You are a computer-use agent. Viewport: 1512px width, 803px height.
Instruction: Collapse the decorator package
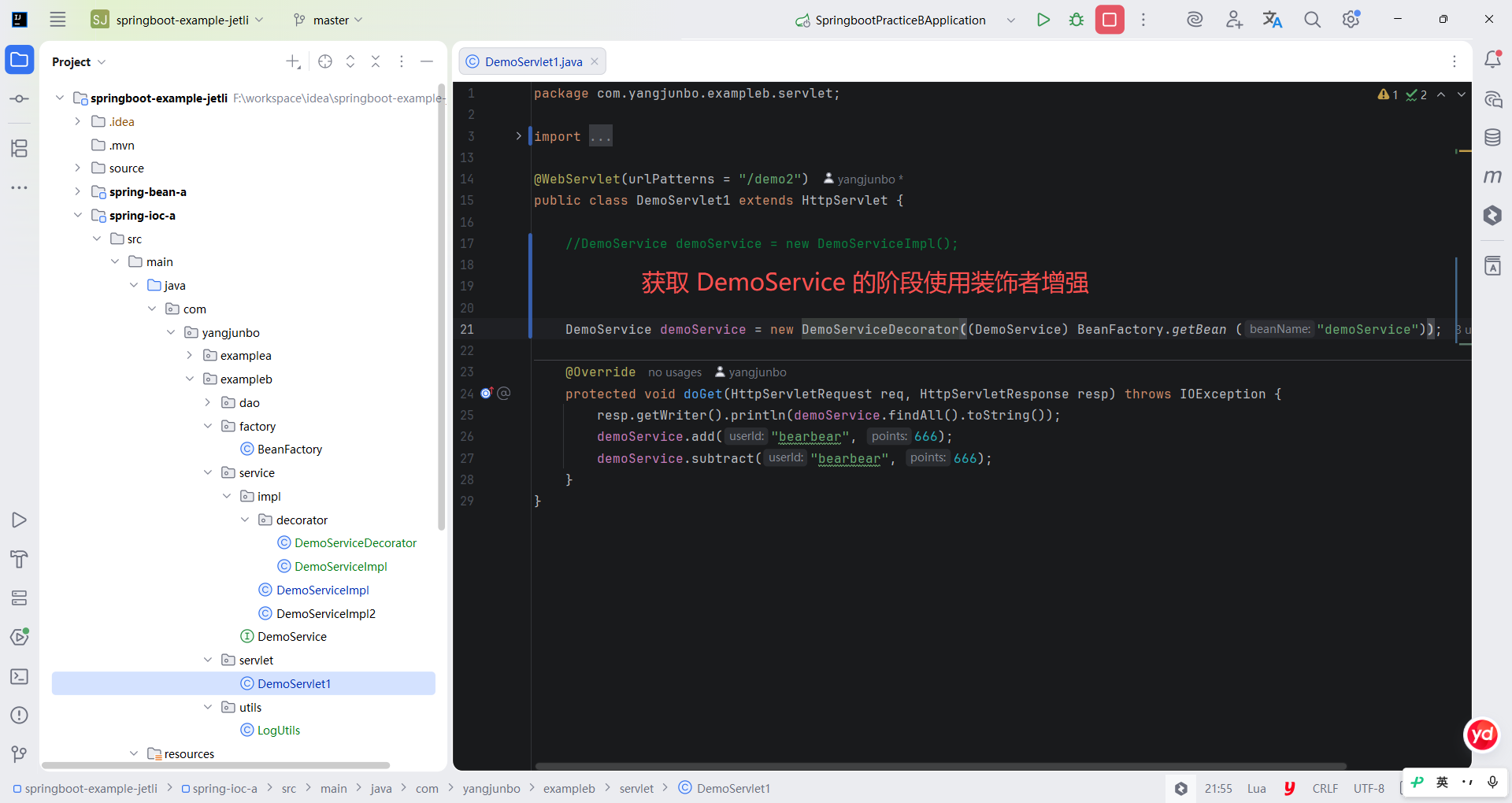coord(245,520)
